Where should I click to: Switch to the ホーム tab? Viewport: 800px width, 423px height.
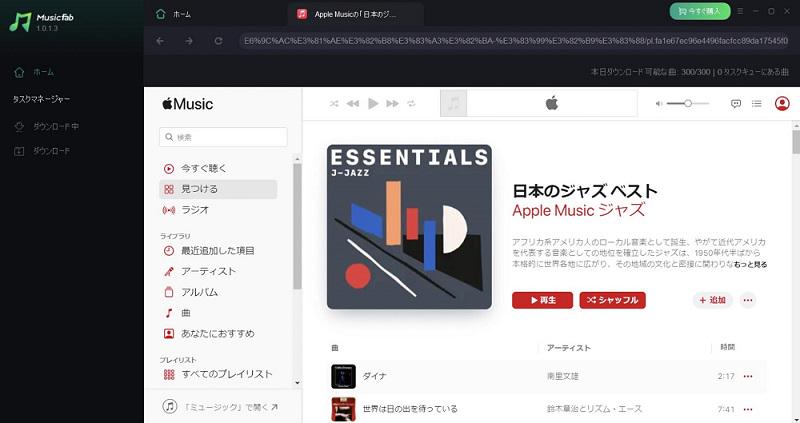click(x=173, y=14)
